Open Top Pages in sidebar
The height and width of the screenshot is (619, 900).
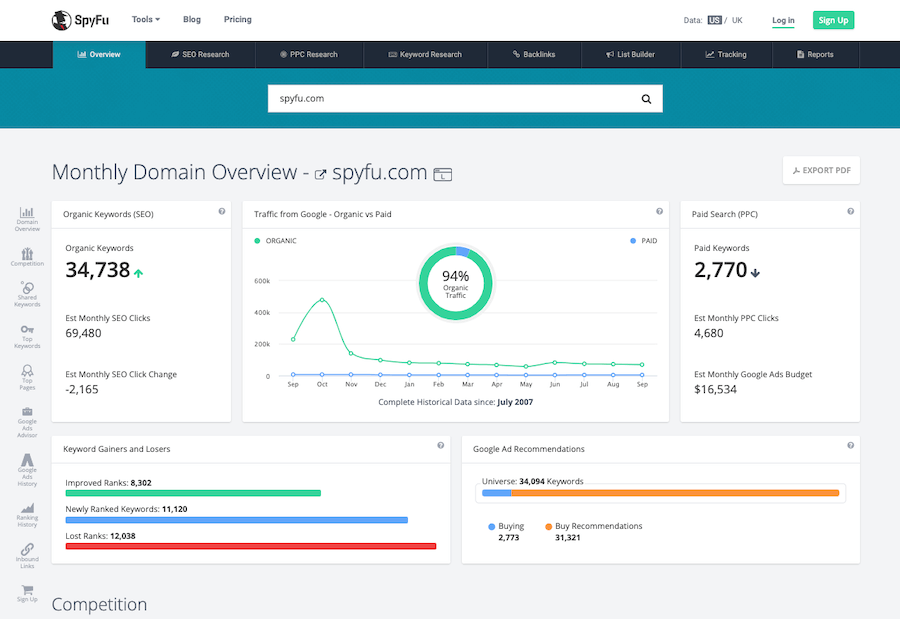tap(27, 377)
